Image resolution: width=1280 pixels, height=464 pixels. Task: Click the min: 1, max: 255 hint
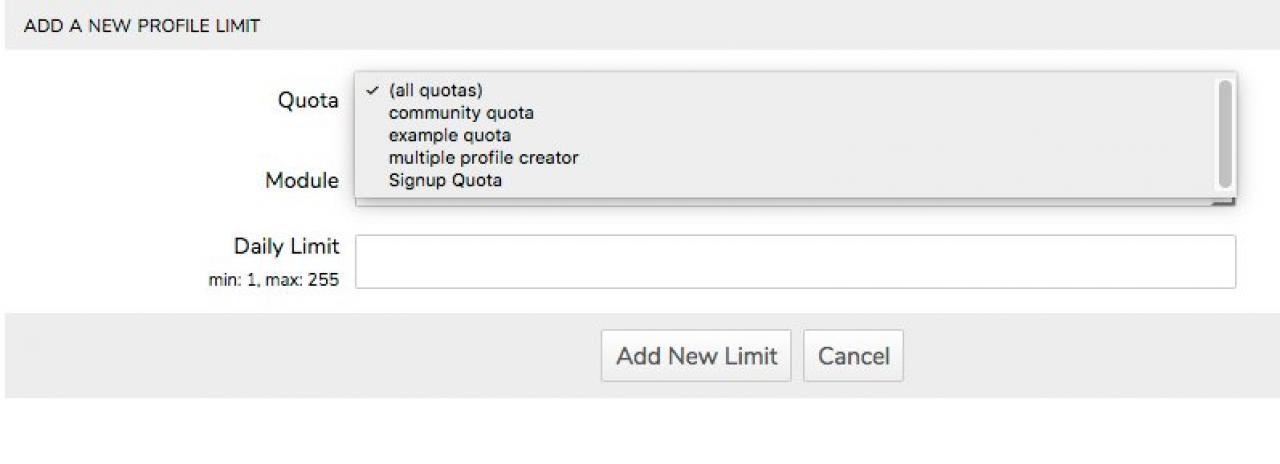point(273,280)
